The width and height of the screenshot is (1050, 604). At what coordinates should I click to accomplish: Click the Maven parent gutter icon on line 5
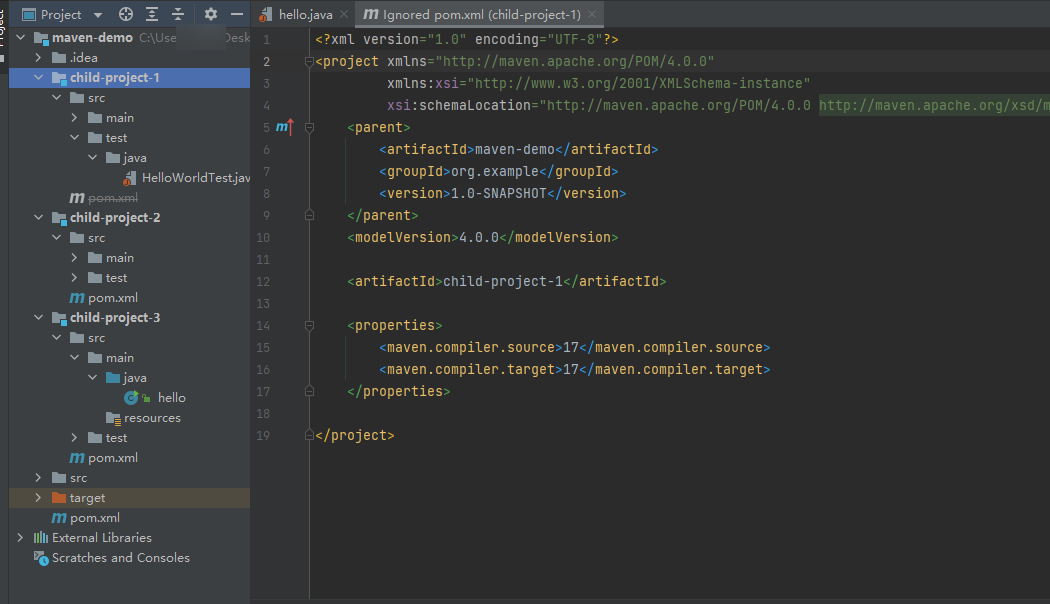pyautogui.click(x=285, y=127)
